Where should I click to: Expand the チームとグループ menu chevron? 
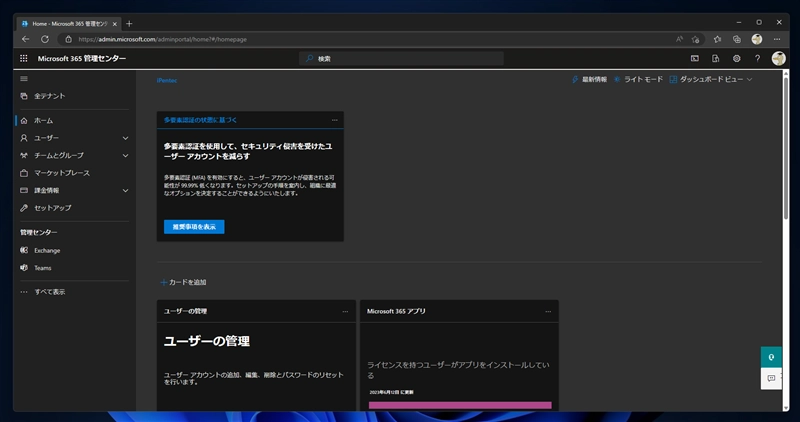(126, 156)
